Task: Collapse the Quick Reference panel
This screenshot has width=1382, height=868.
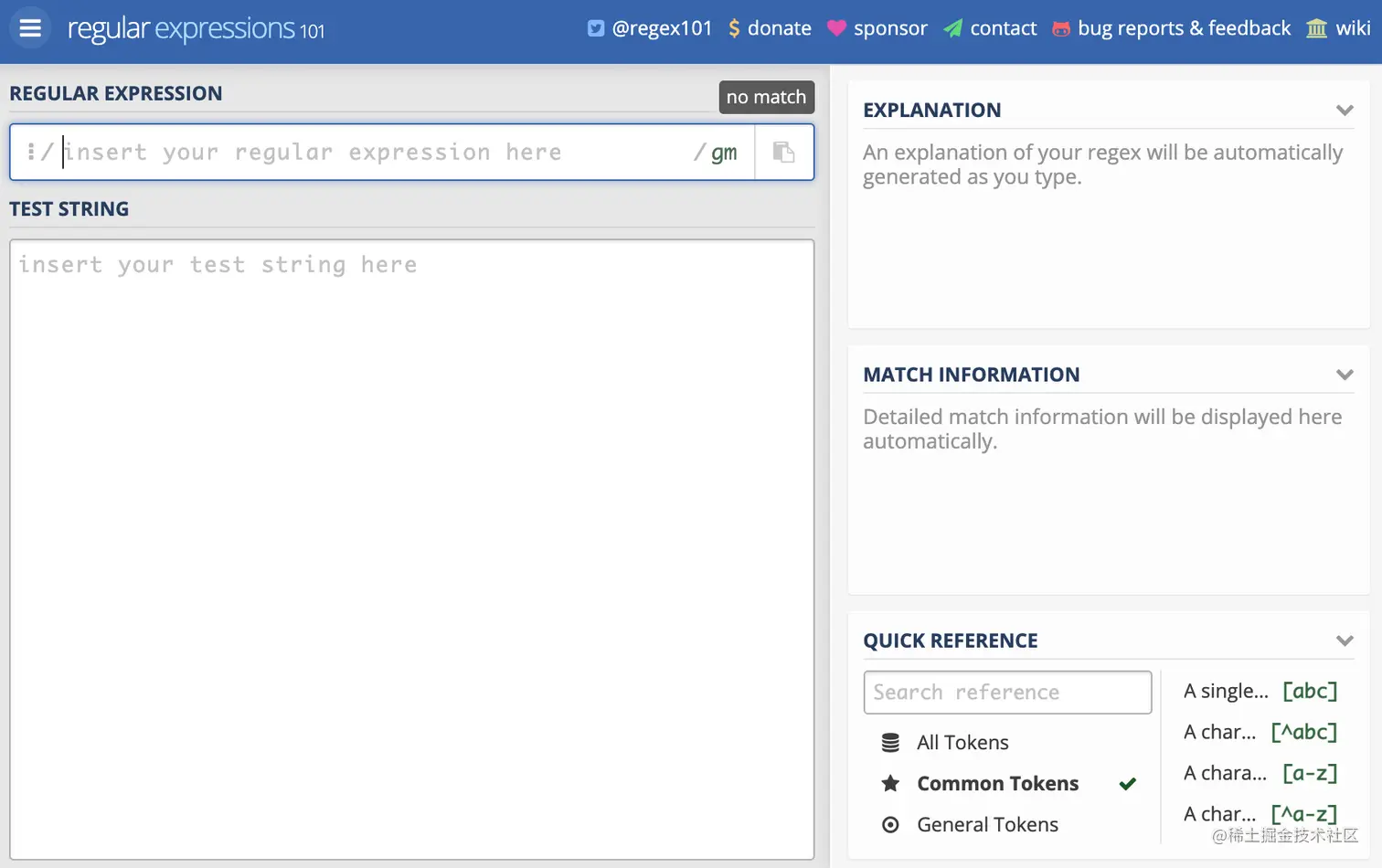Action: pos(1345,640)
